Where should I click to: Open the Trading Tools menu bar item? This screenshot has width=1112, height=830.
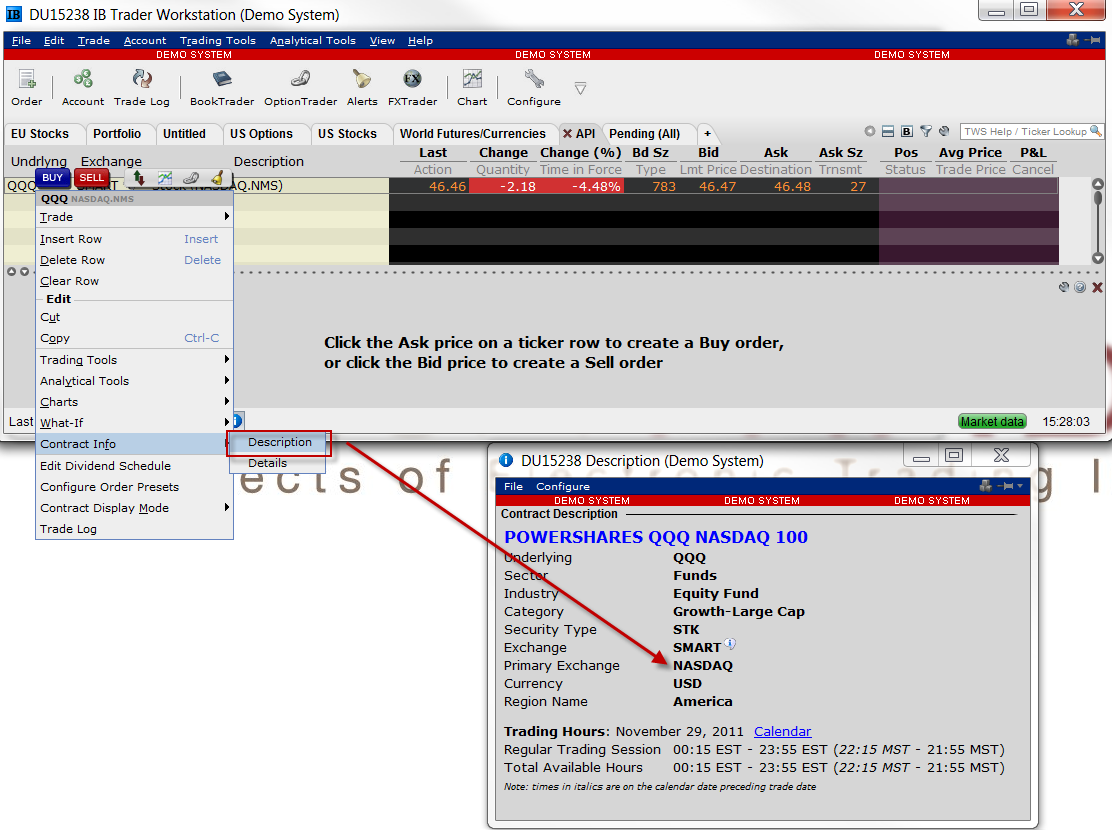click(x=218, y=40)
